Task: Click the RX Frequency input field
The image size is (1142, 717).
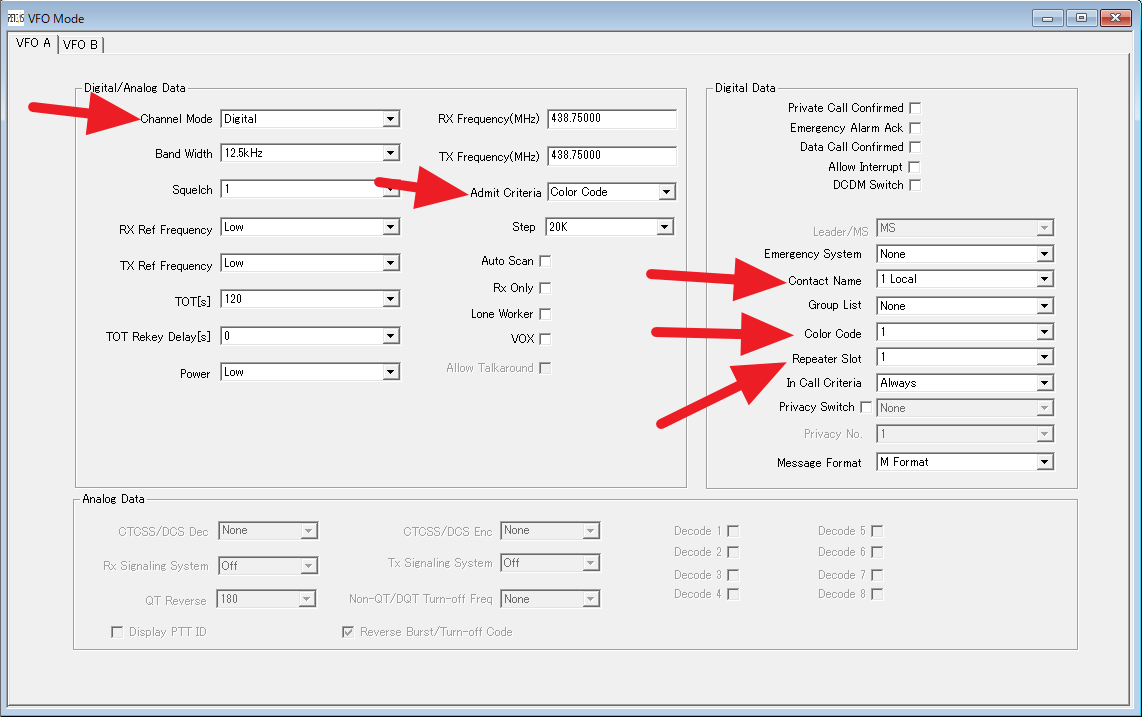Action: (611, 119)
